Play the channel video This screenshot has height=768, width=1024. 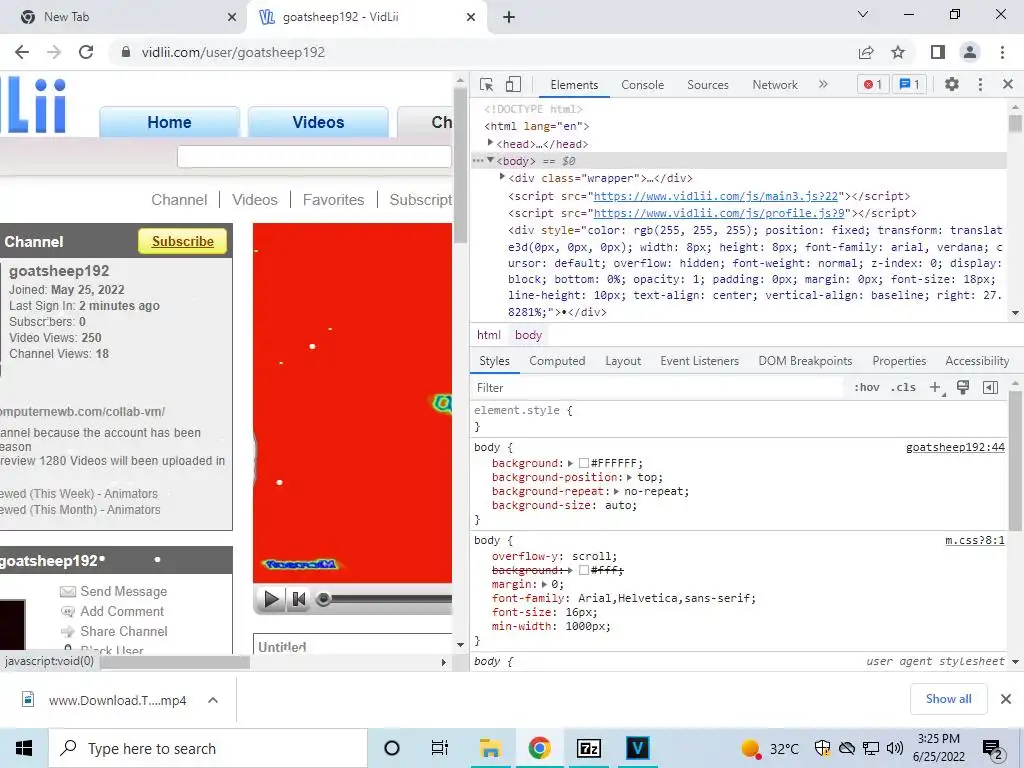[270, 598]
